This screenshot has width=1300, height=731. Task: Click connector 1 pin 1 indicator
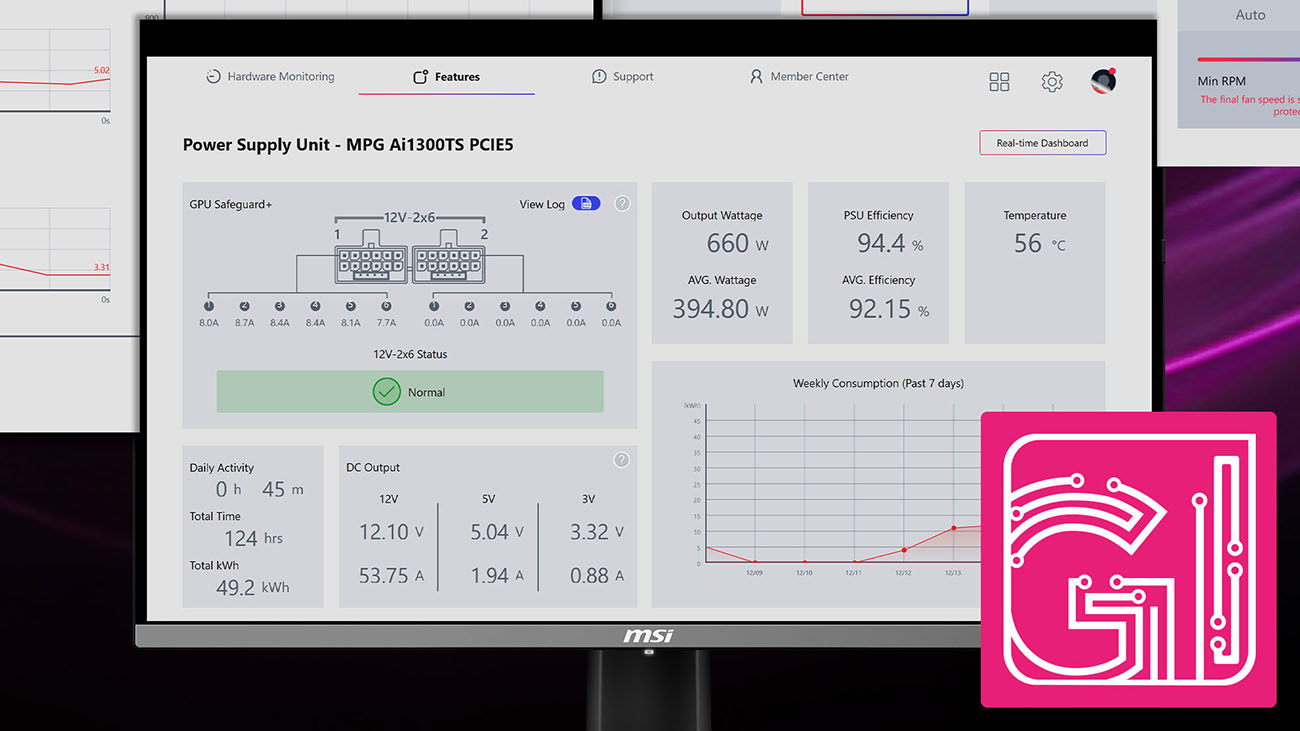pos(209,307)
